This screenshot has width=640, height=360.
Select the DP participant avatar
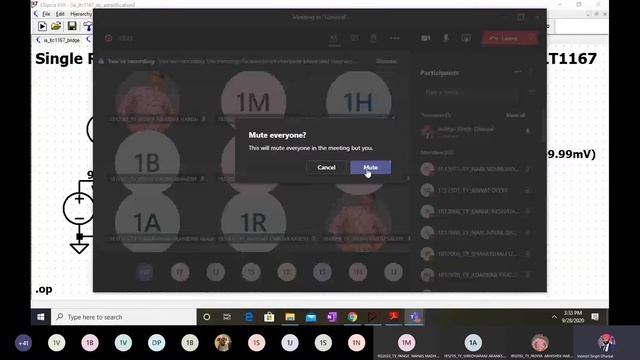[x=157, y=343]
